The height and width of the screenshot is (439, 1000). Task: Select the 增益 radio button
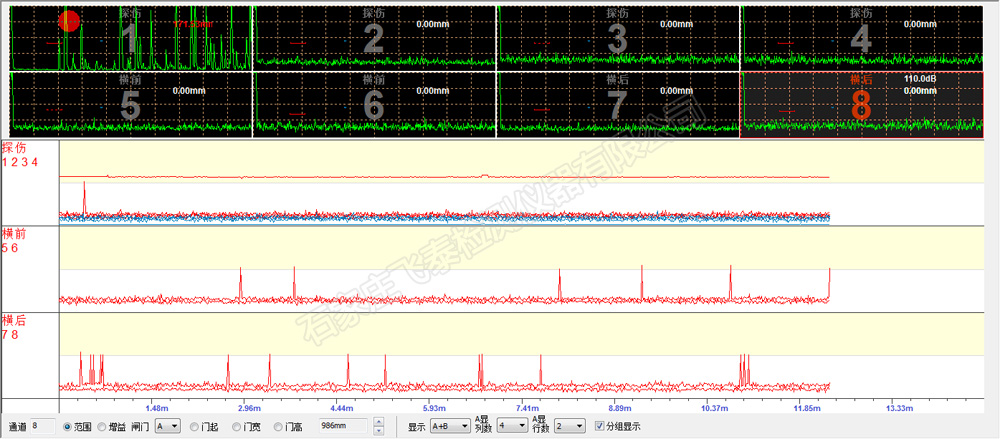click(x=102, y=426)
